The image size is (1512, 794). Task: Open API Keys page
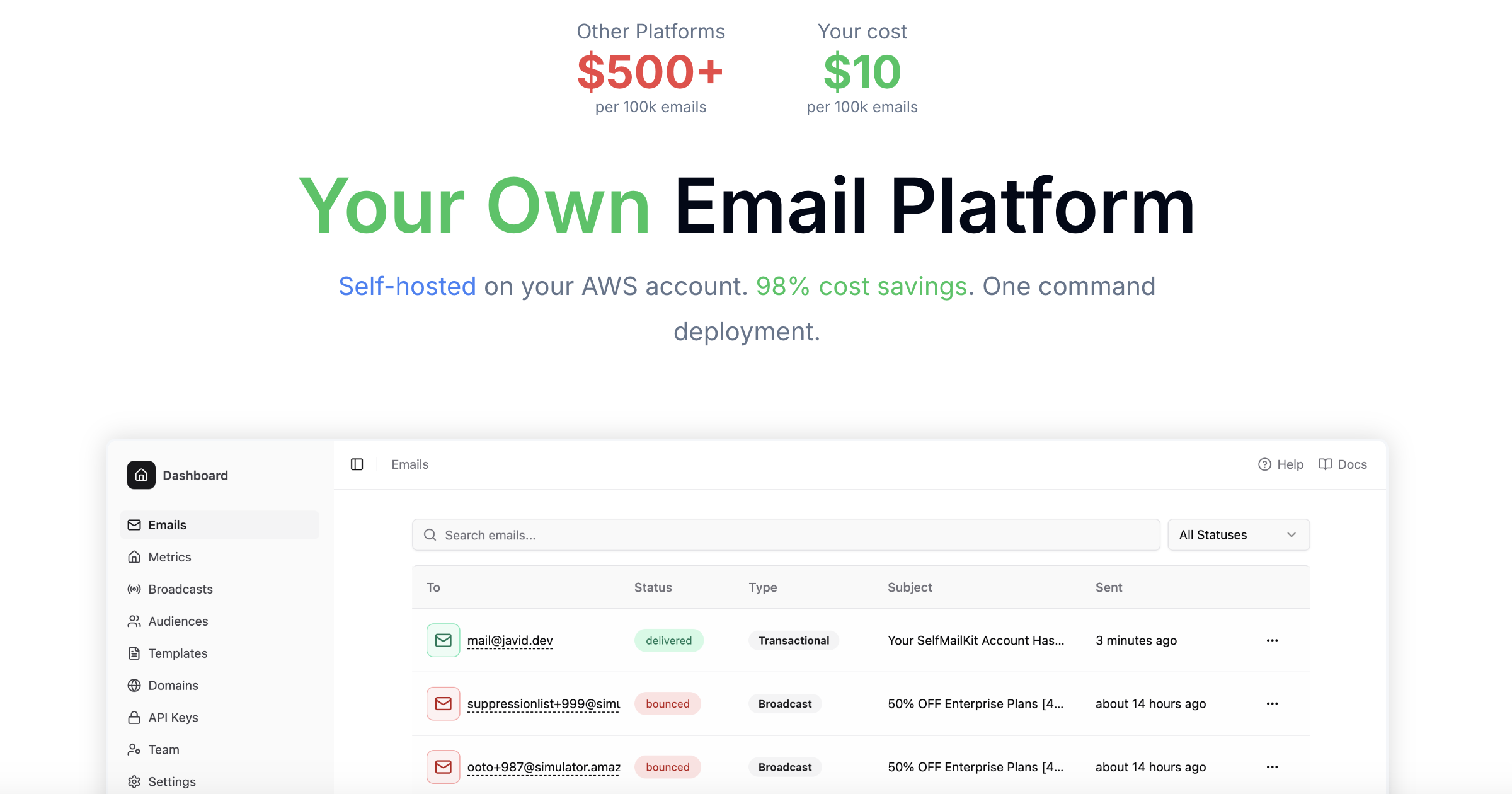219,718
